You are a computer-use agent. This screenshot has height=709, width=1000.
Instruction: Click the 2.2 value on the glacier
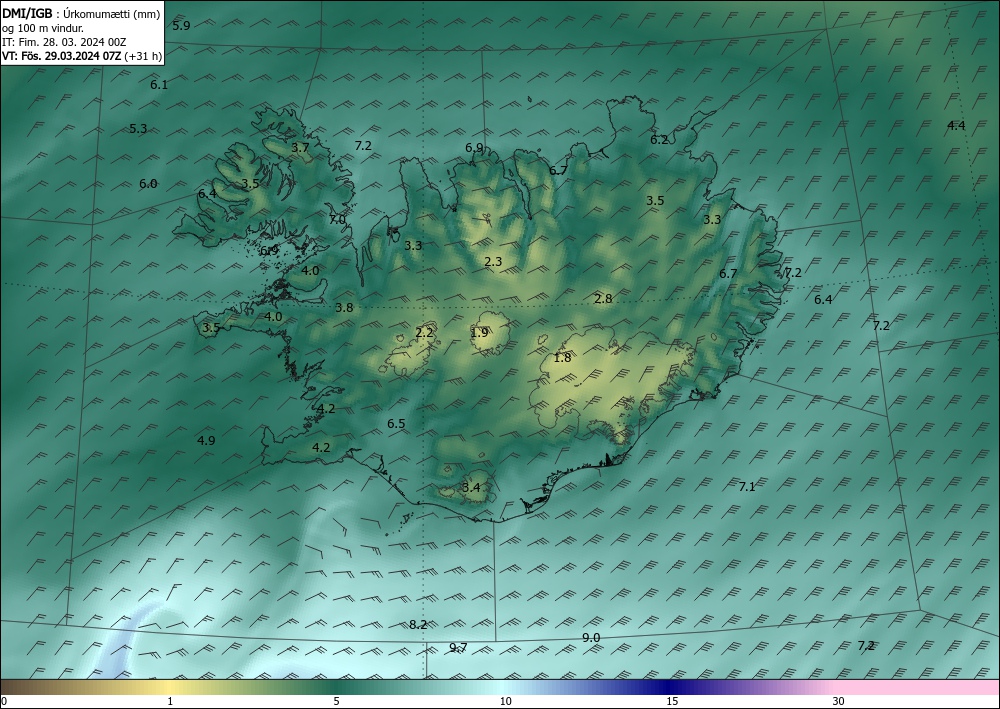click(x=424, y=332)
